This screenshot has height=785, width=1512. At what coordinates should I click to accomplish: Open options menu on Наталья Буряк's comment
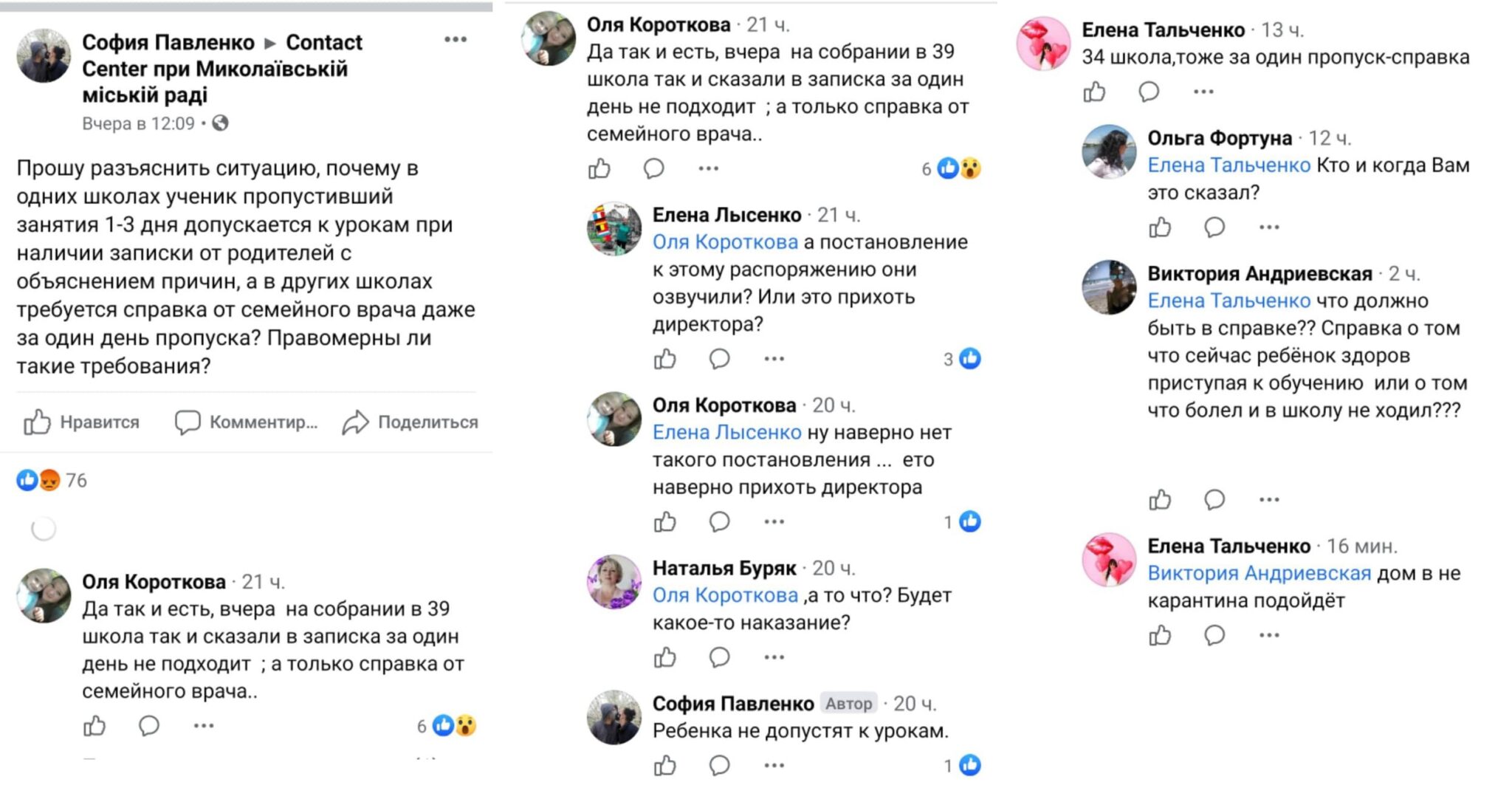[774, 657]
